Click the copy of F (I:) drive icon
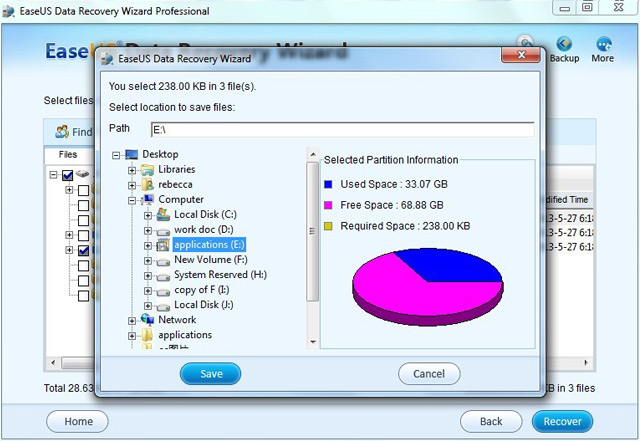 click(163, 292)
